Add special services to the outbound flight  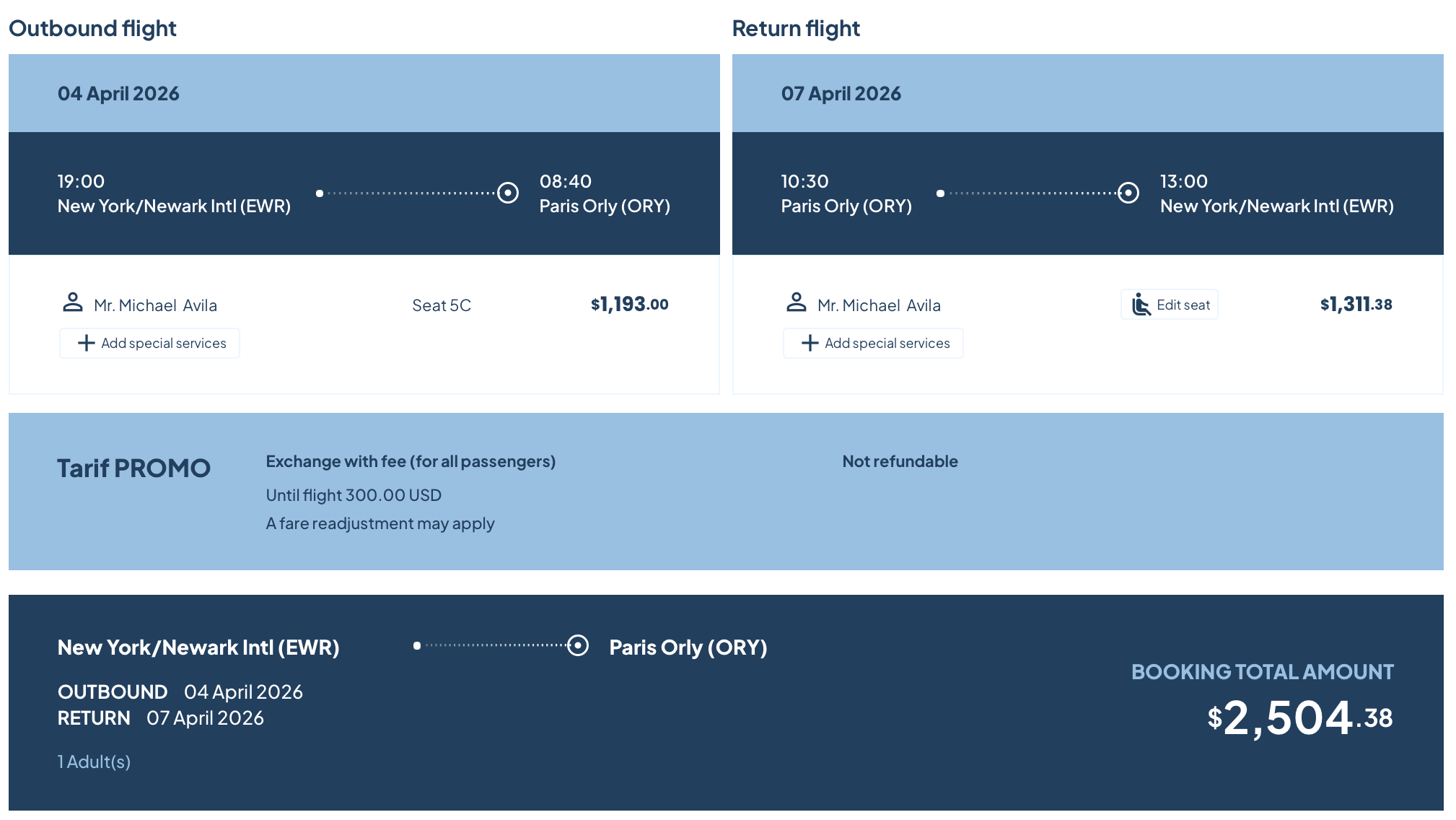point(150,343)
